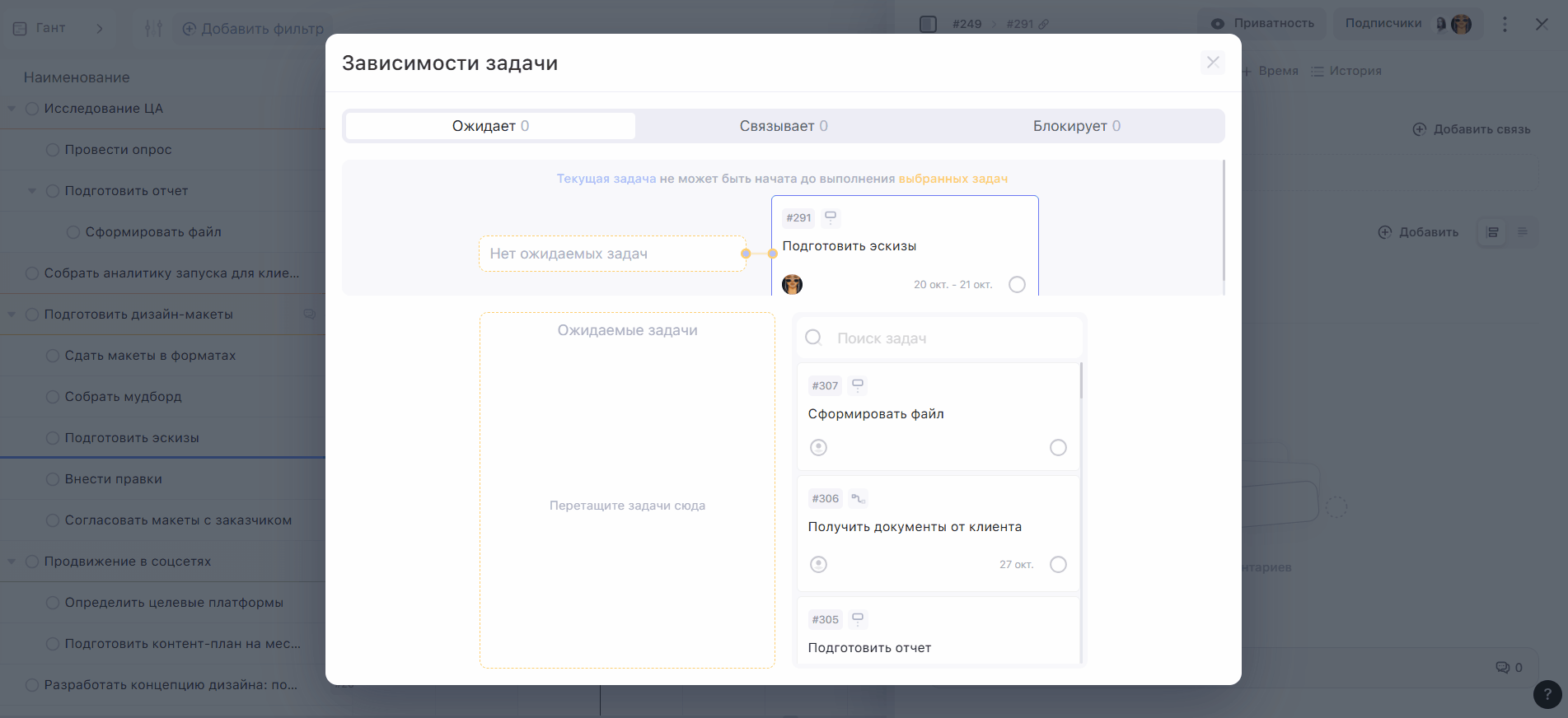Collapse the Продвижение в соцсетях group
Screen dimensions: 1568x718
coord(12,562)
